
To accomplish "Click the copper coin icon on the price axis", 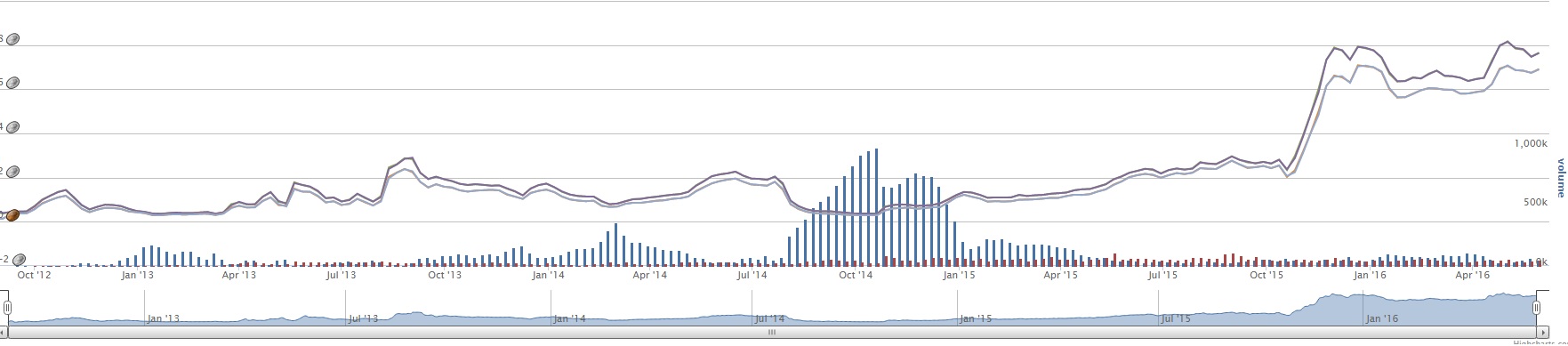I will coord(12,215).
